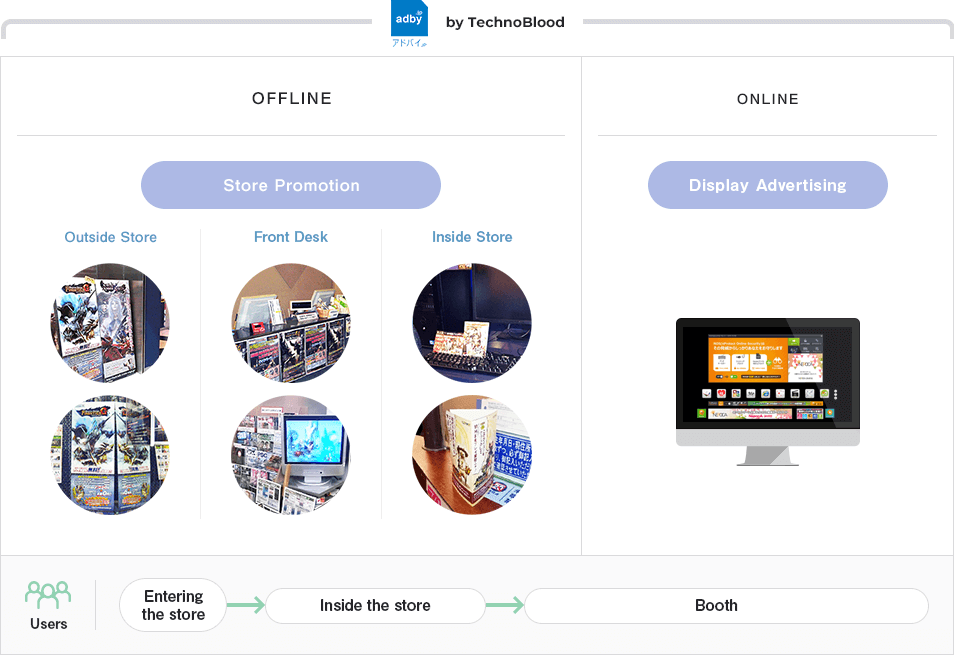Select the Inside Store label
This screenshot has height=655, width=954.
point(472,237)
